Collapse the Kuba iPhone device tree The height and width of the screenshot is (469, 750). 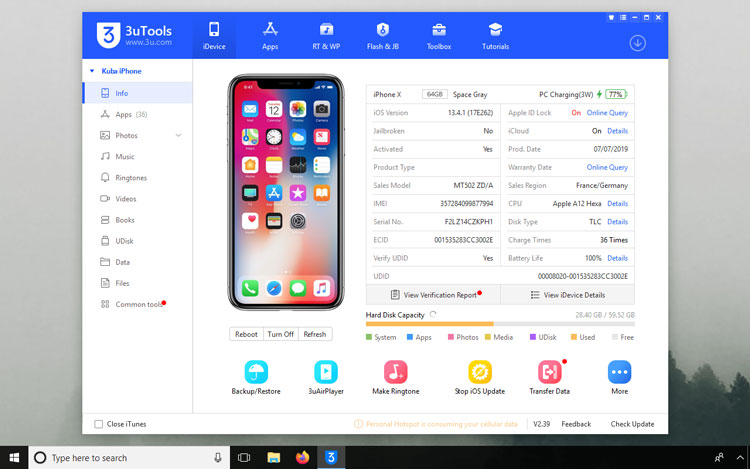[92, 71]
